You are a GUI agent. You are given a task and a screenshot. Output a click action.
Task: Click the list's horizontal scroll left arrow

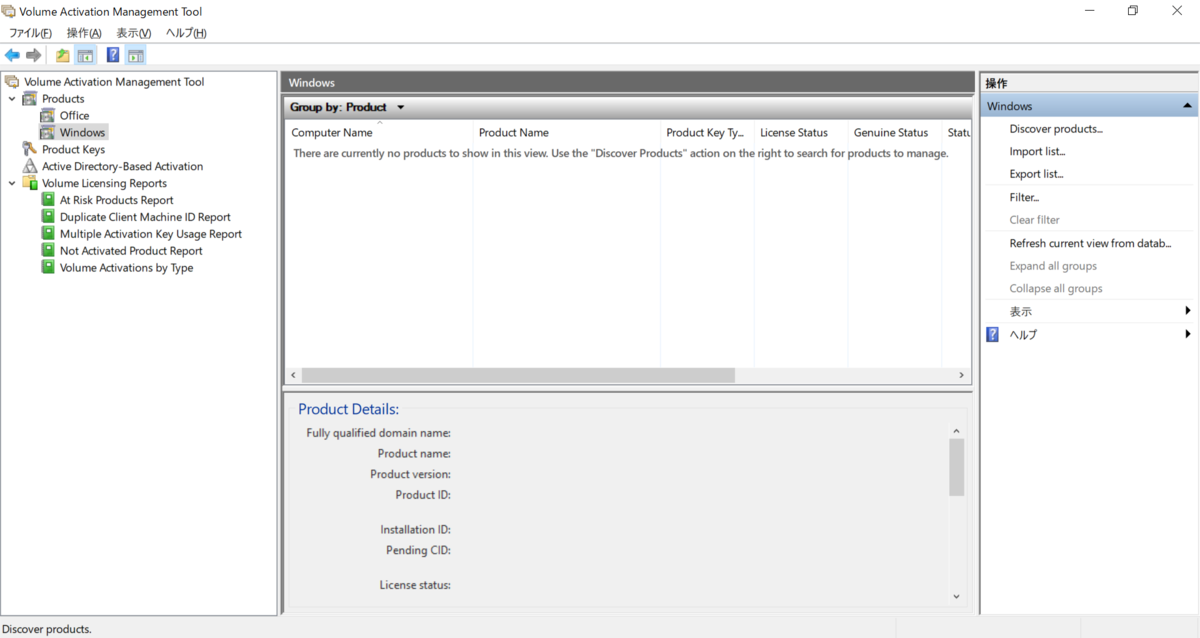point(293,375)
